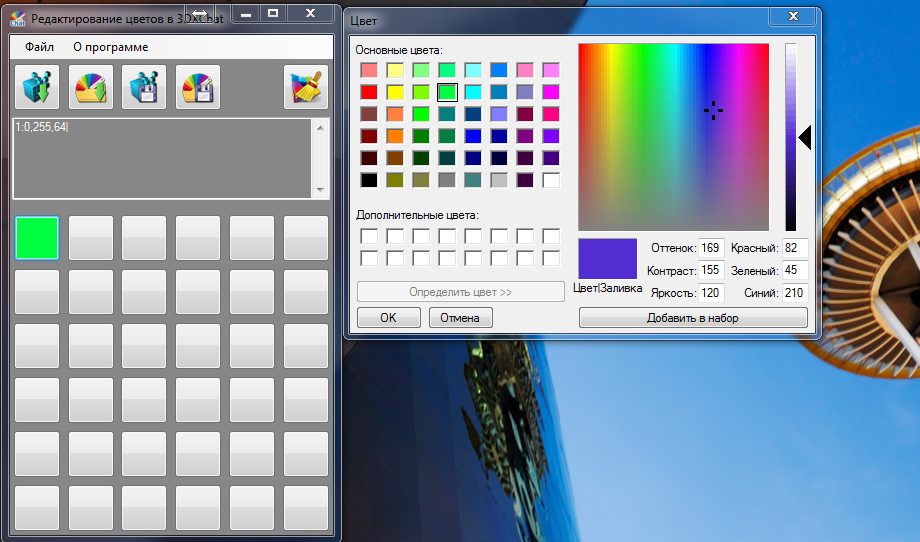This screenshot has width=920, height=542.
Task: Click the Определить цвет >> button
Action: [x=461, y=292]
